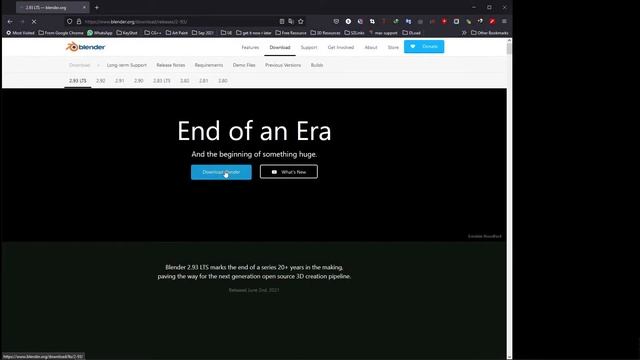
Task: Open the Pocket icon in toolbar
Action: pos(336,21)
